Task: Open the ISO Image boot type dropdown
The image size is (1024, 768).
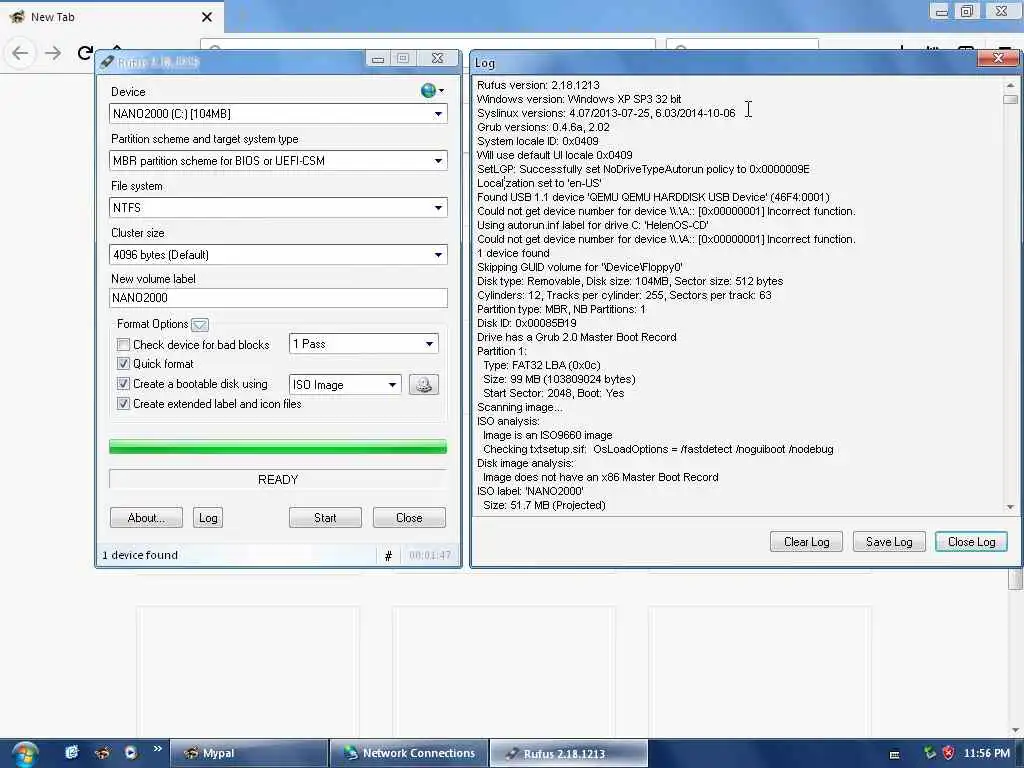Action: coord(345,385)
